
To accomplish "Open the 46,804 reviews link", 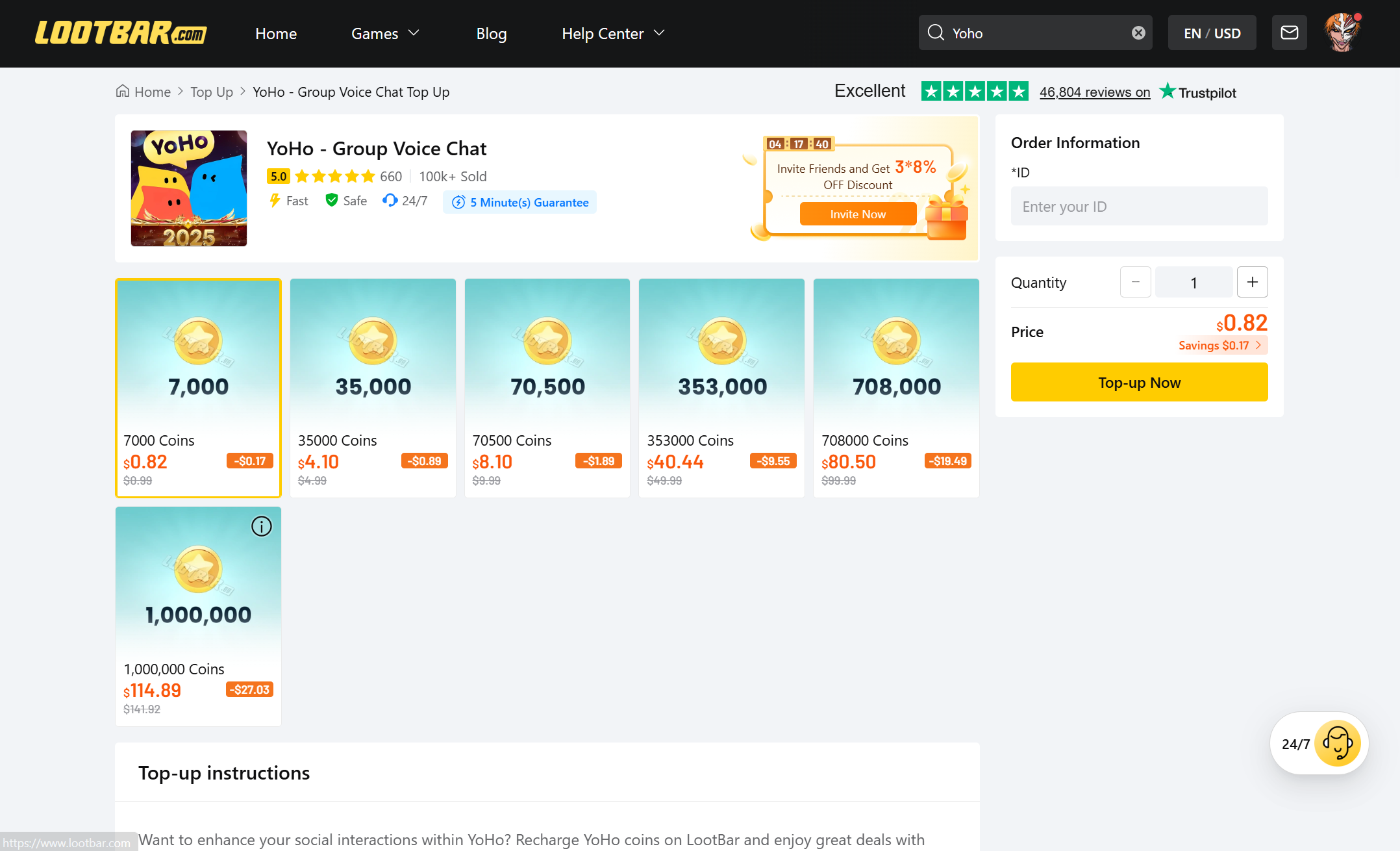I will (1095, 92).
